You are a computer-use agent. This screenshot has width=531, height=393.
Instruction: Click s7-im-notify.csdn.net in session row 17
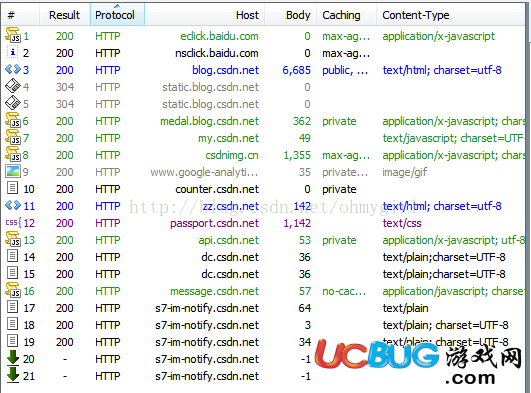pyautogui.click(x=207, y=308)
